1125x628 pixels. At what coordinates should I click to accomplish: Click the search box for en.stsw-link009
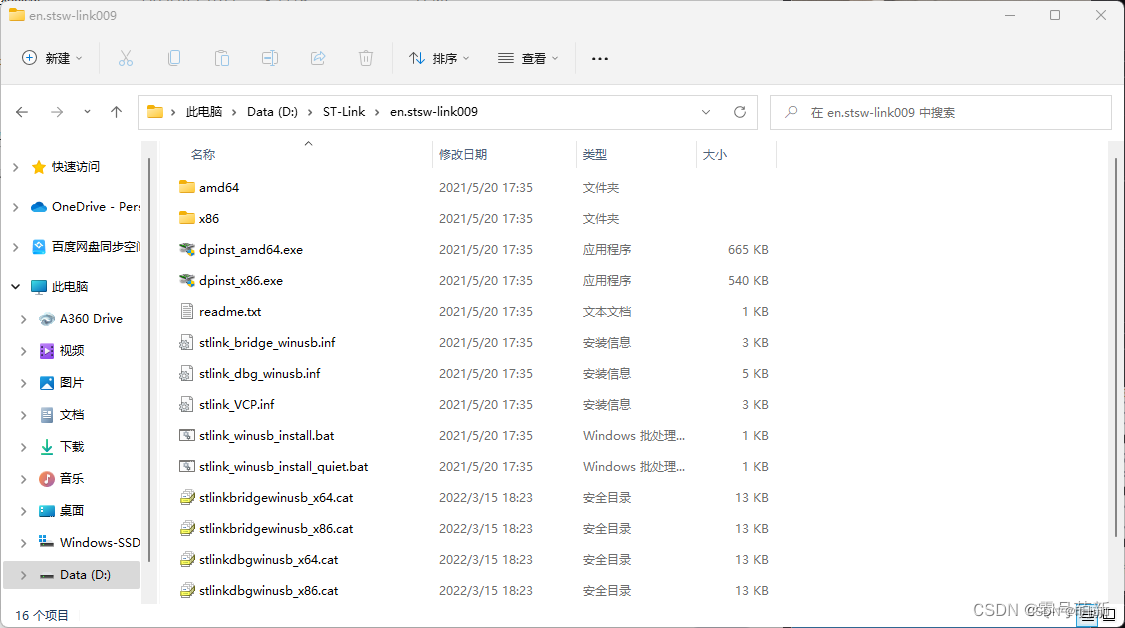tap(941, 113)
